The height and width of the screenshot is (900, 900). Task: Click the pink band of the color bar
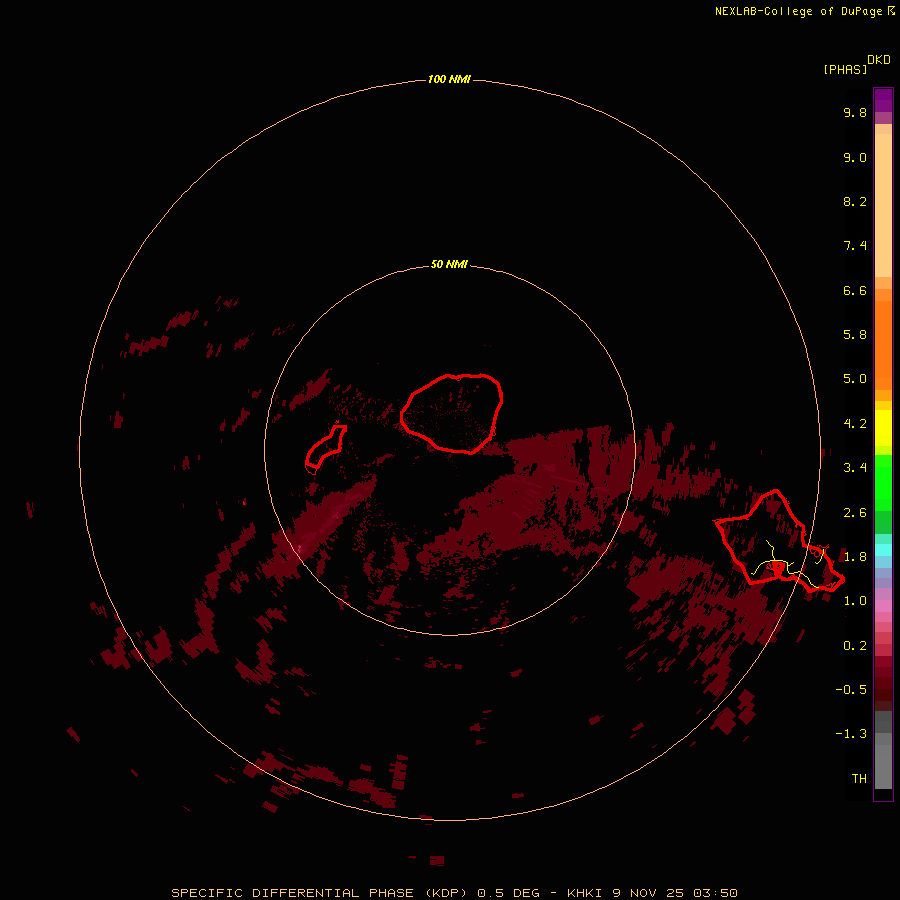883,606
